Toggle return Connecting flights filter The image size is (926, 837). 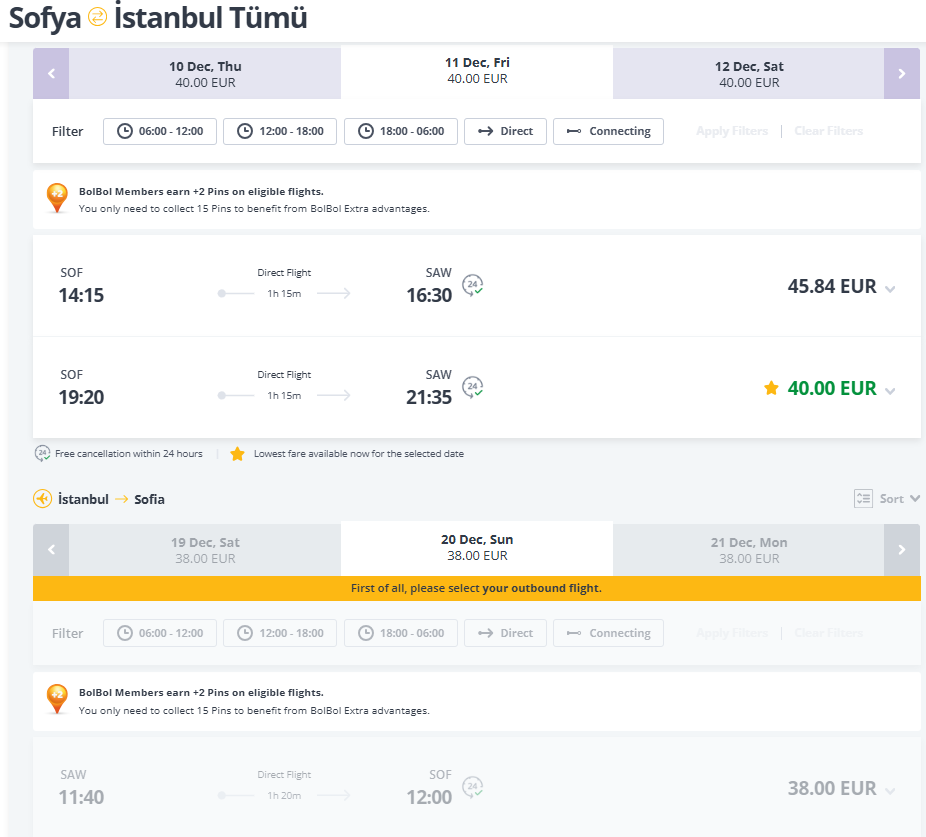point(608,633)
